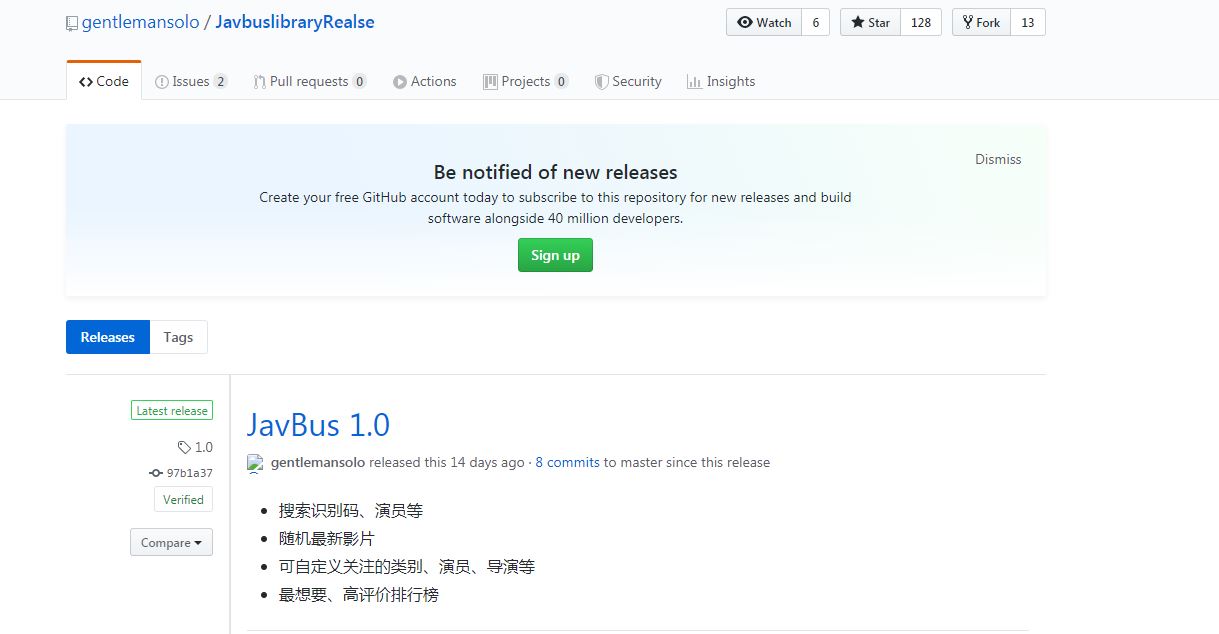Screen dimensions: 1219x634
Task: Click the release note 搜索识别码、演员等
Action: coord(351,511)
